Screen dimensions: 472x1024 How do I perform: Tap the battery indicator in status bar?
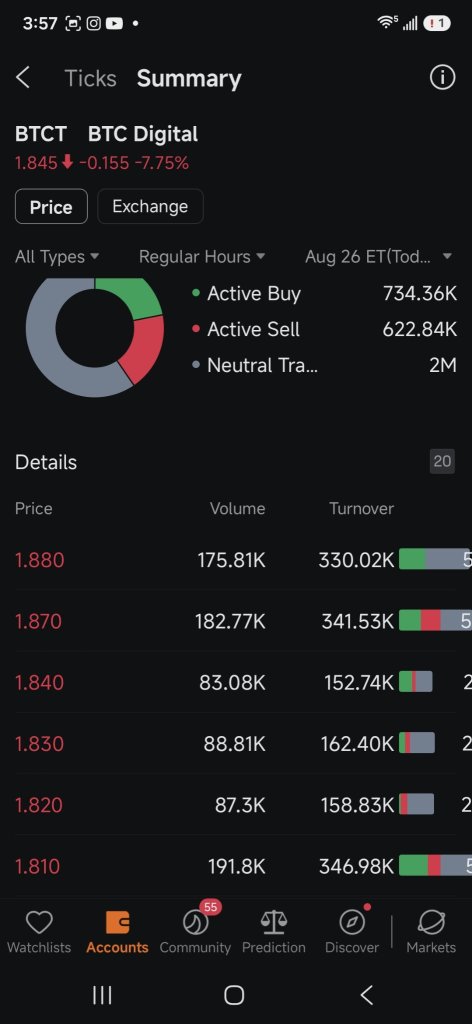click(x=437, y=24)
